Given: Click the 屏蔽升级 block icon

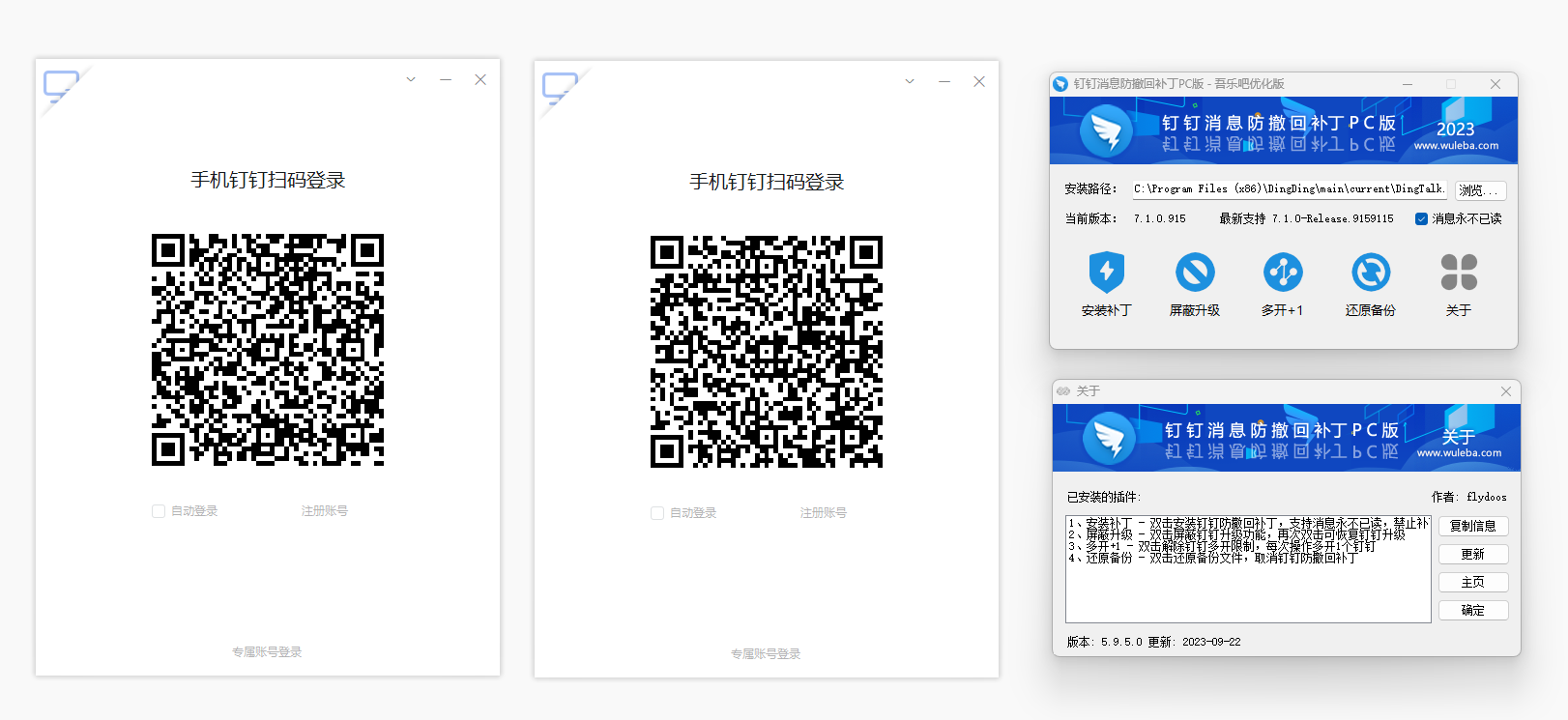Looking at the screenshot, I should tap(1195, 272).
